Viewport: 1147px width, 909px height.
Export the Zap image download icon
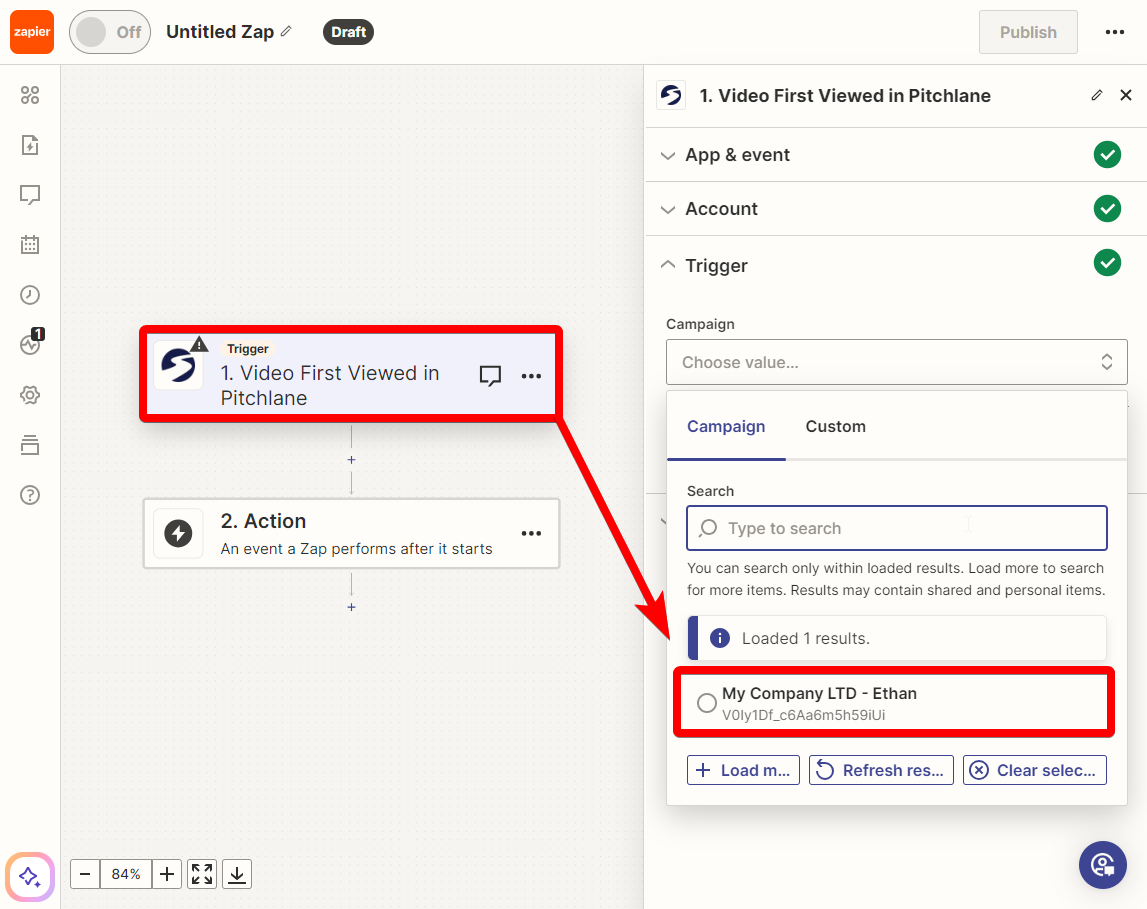click(237, 874)
